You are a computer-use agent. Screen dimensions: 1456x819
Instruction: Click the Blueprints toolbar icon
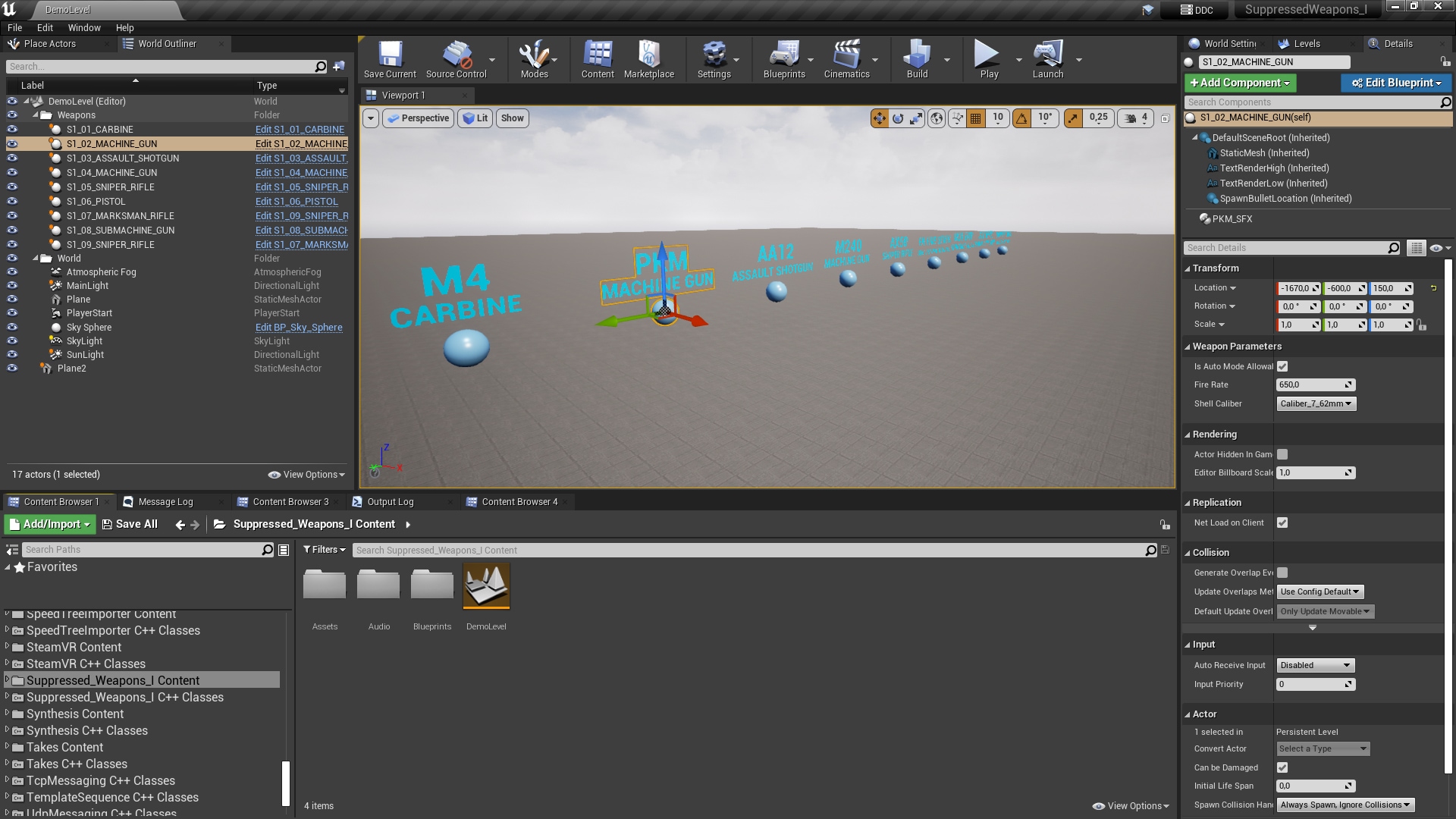(x=783, y=59)
